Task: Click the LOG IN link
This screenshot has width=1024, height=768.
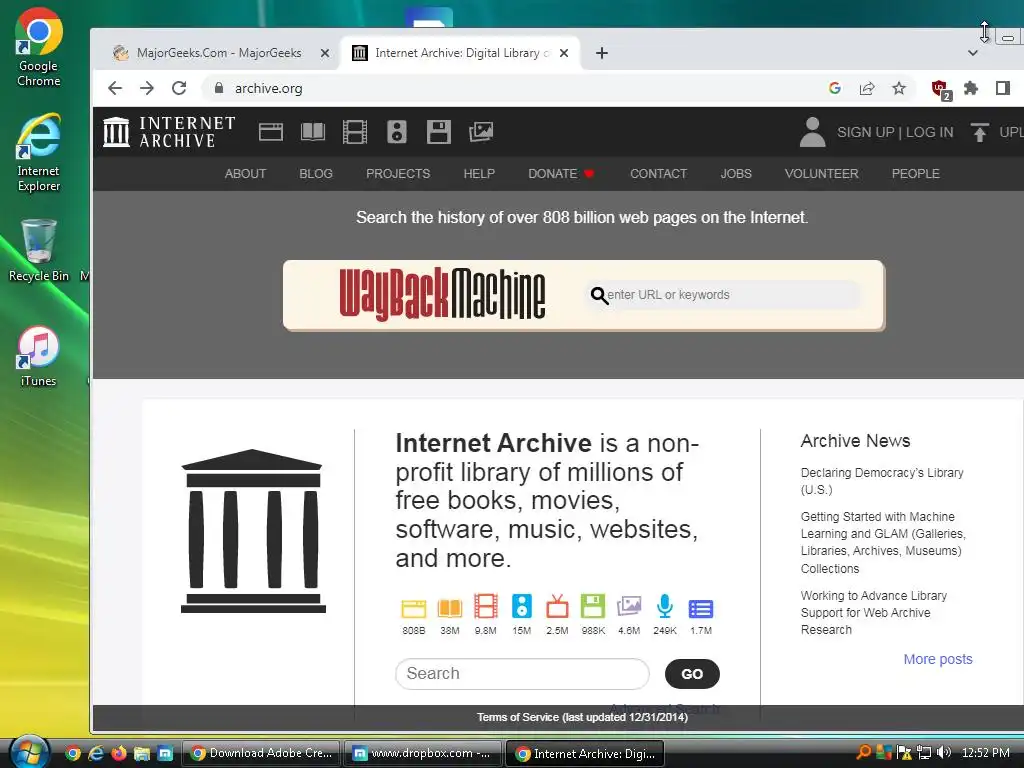Action: tap(929, 132)
